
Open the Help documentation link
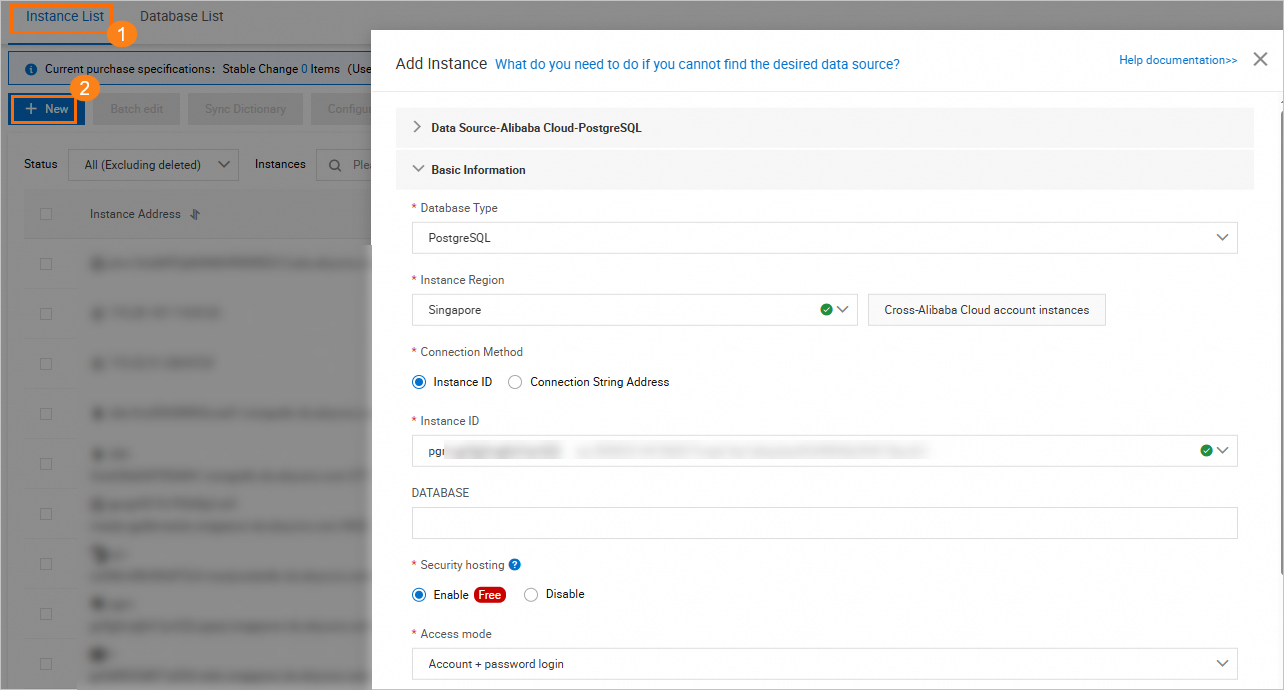pyautogui.click(x=1177, y=59)
